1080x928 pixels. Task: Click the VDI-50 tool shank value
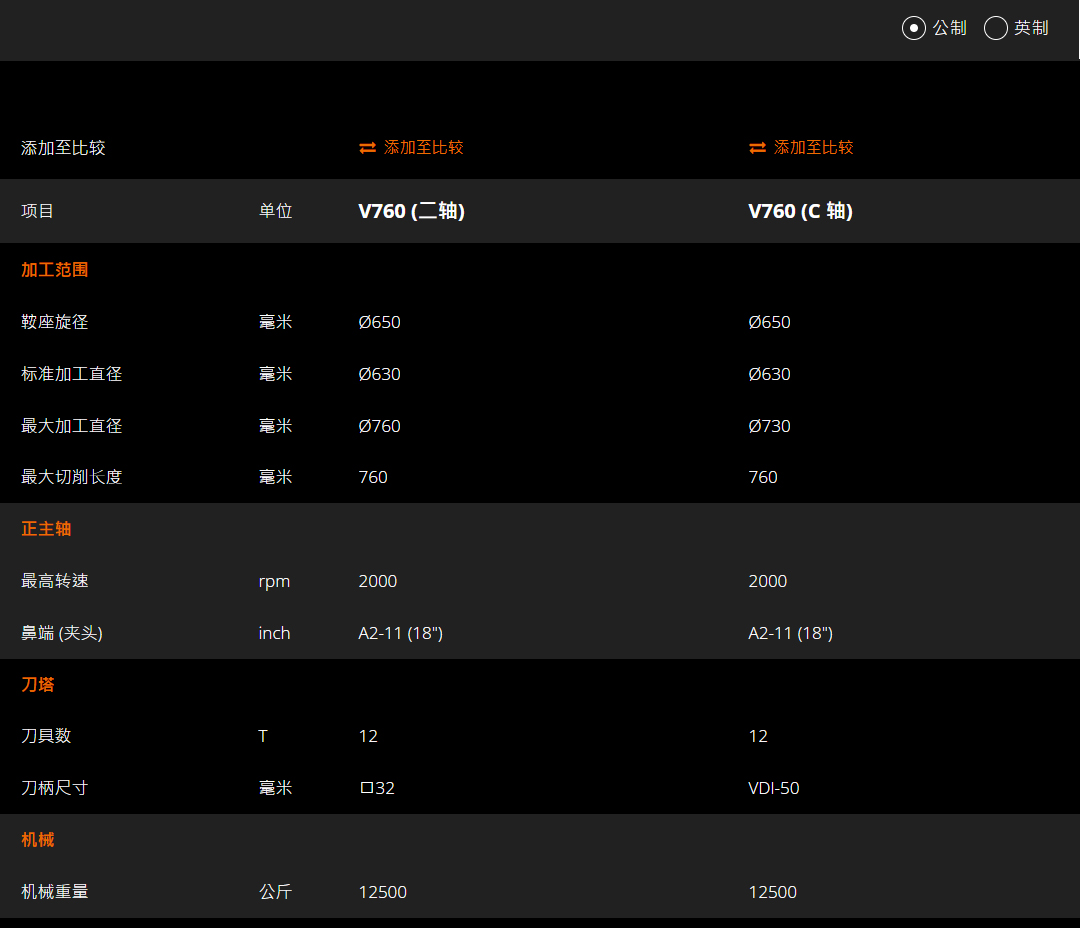coord(773,788)
